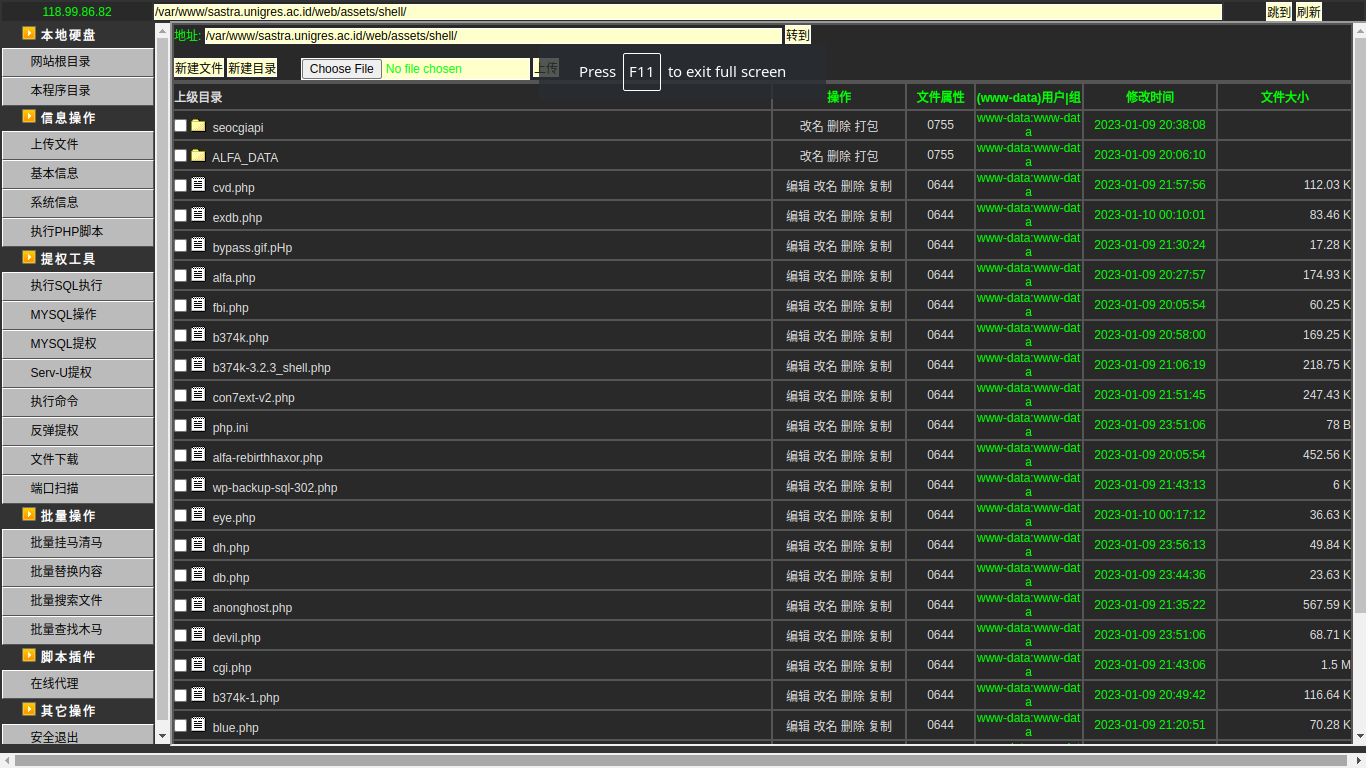
Task: Click the 新建目录 button
Action: coord(252,68)
